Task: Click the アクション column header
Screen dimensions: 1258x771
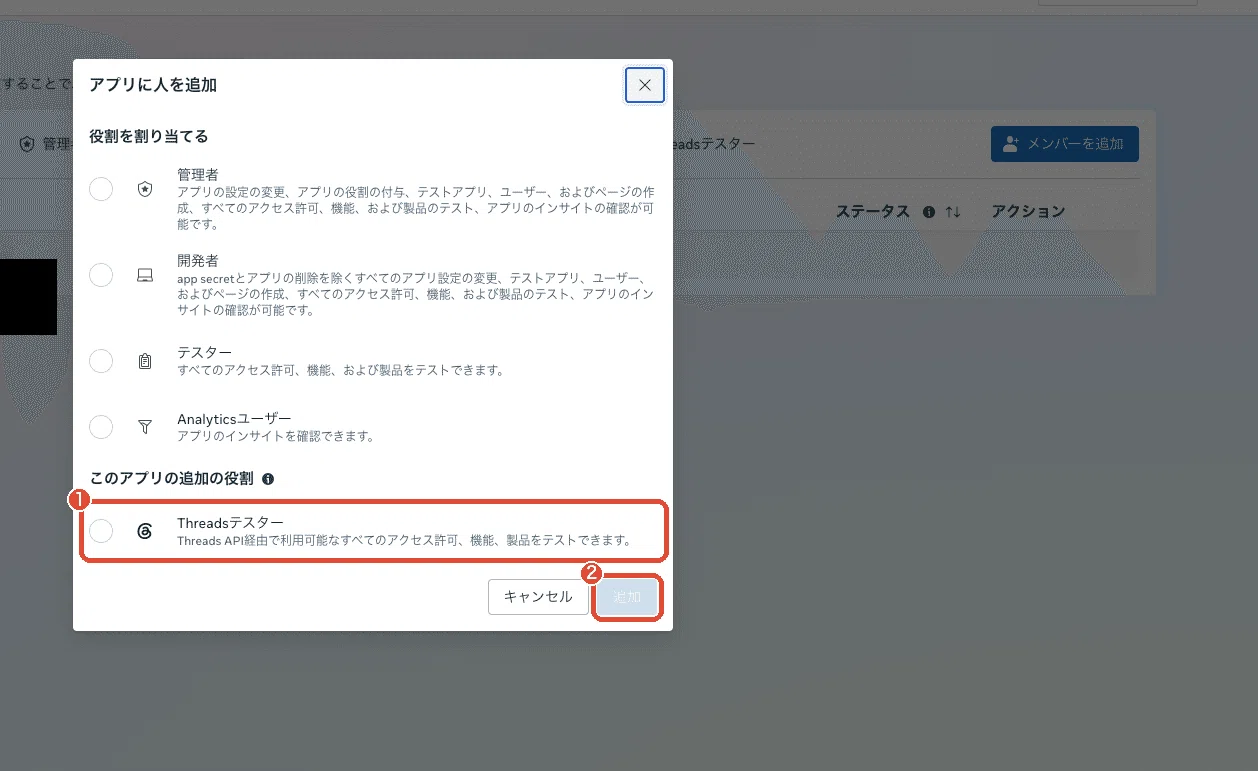Action: [1028, 212]
